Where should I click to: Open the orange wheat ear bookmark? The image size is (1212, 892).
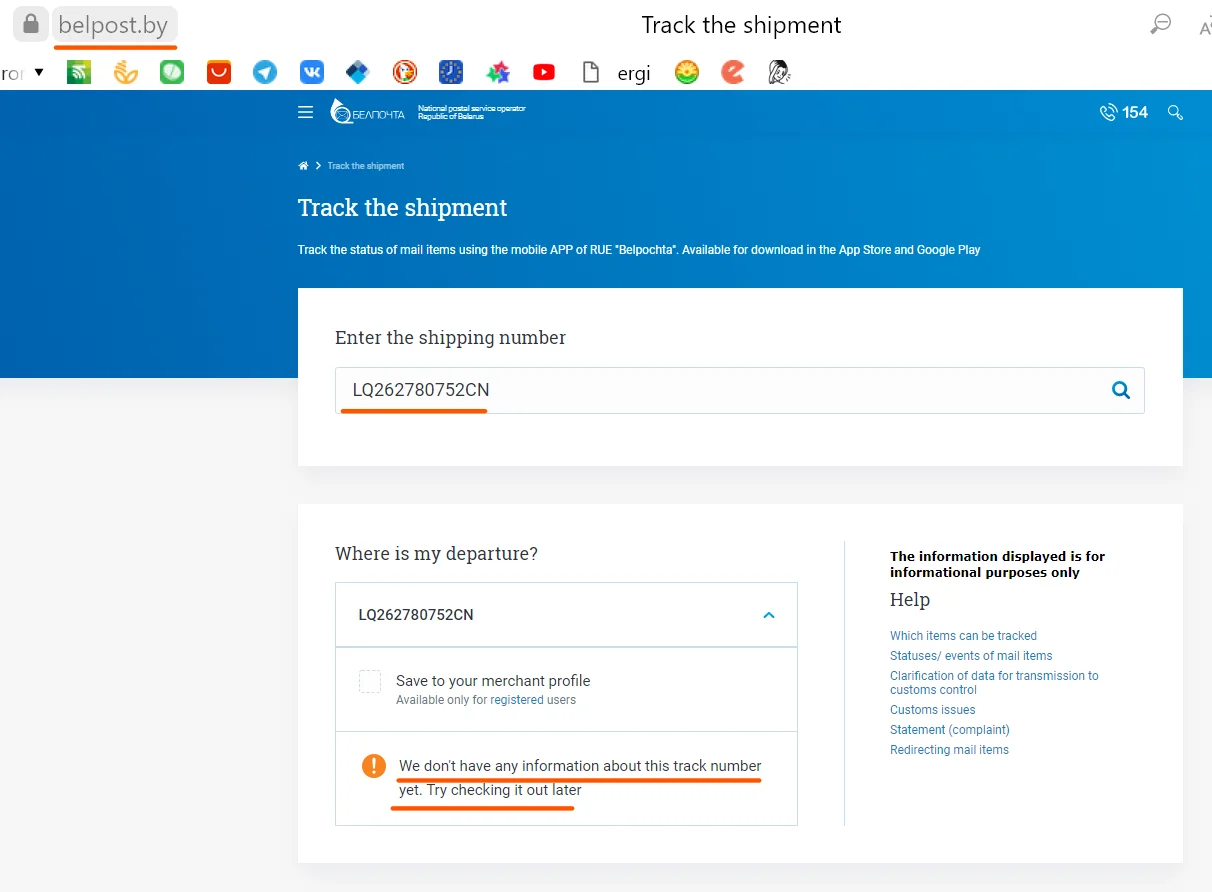click(x=125, y=72)
